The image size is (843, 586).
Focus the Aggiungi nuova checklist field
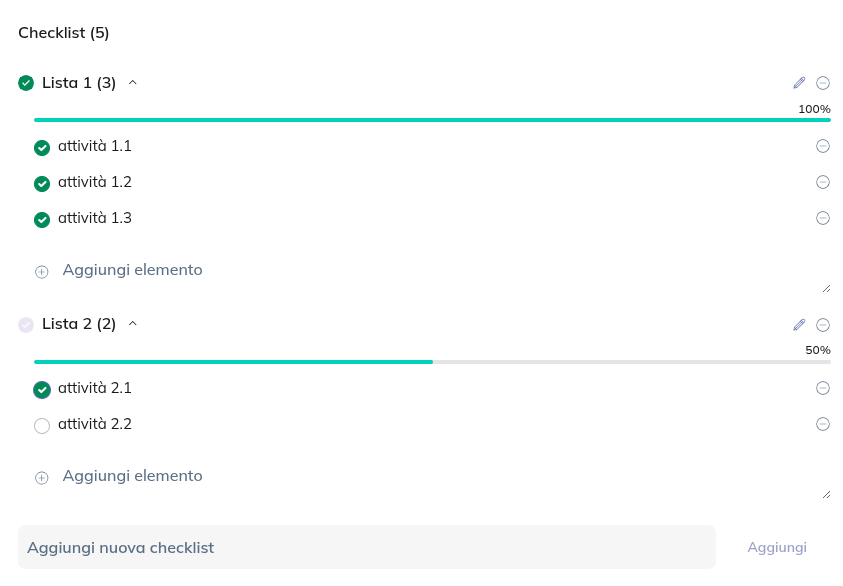click(366, 547)
